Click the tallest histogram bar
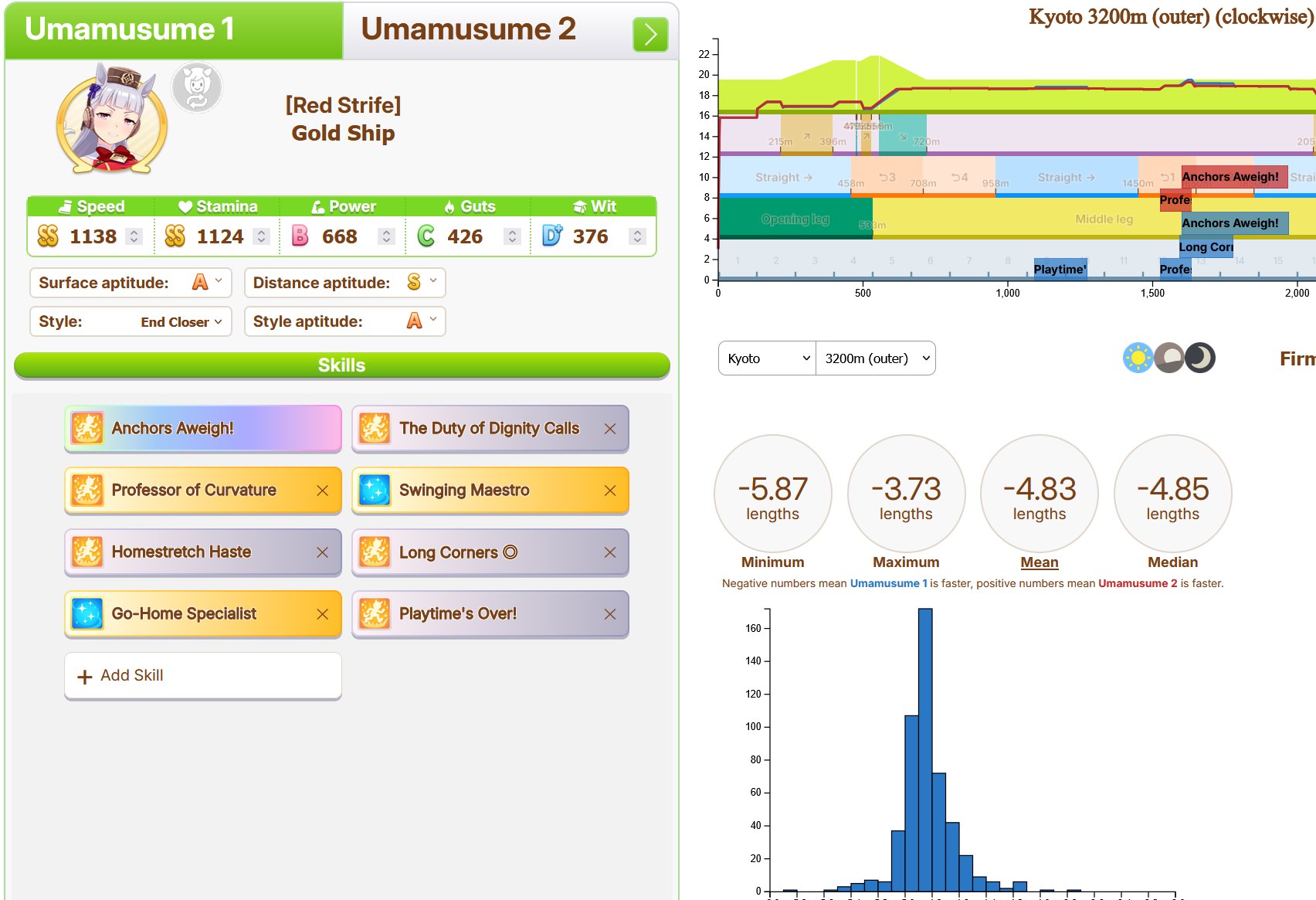Viewport: 1316px width, 900px height. (925, 749)
